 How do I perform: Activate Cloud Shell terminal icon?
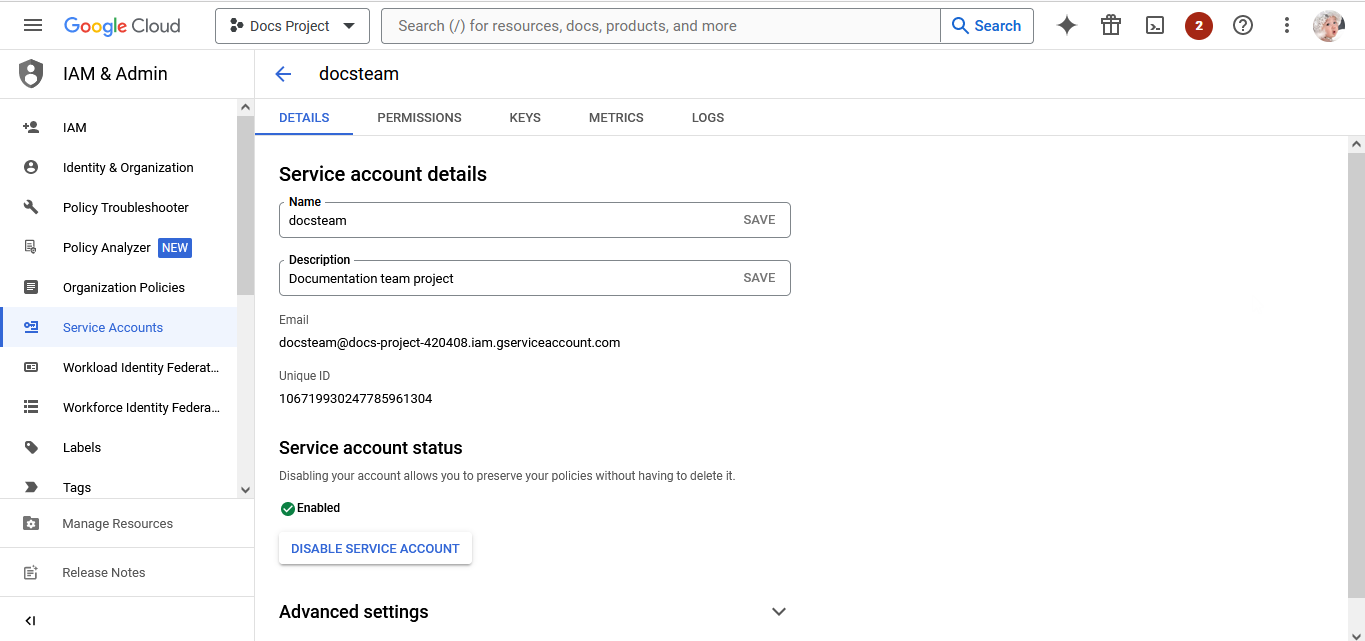1155,26
